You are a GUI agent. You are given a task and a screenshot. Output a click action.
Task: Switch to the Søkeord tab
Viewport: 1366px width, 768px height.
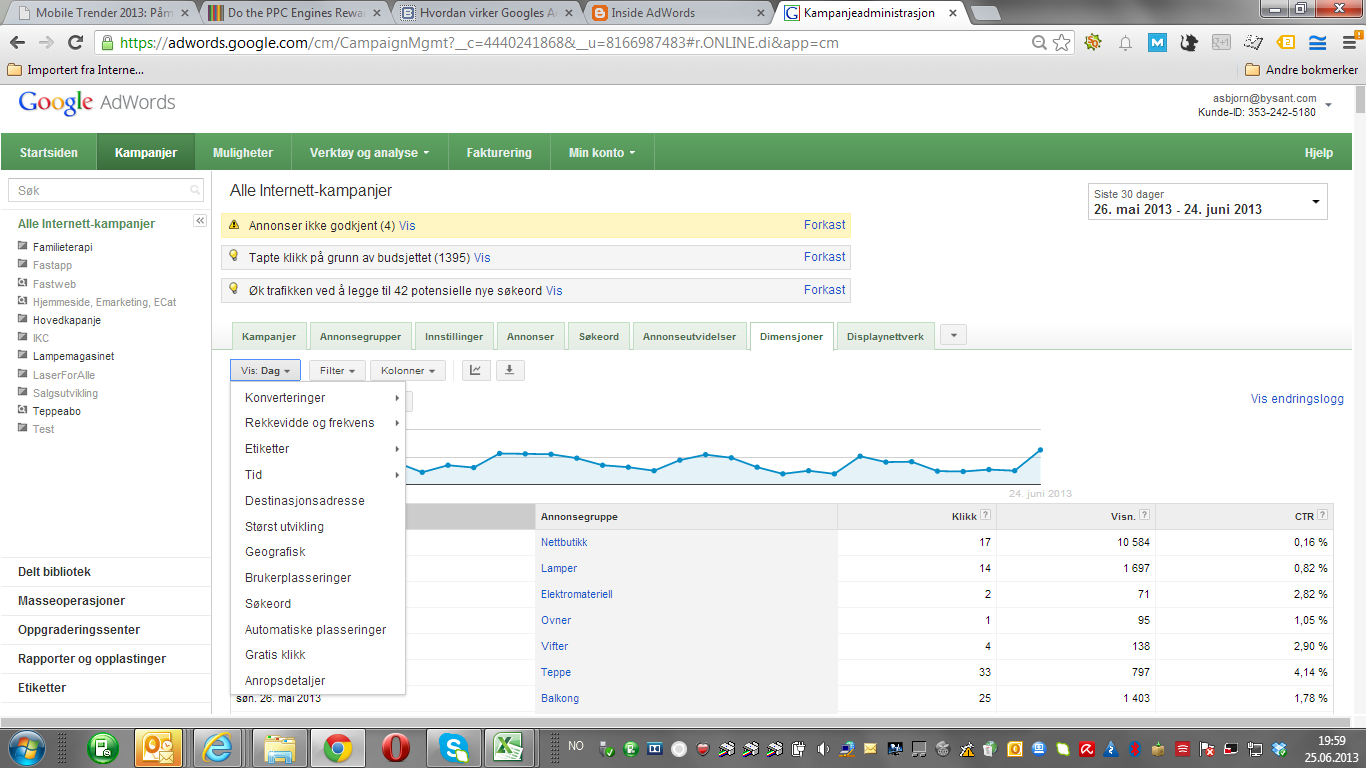599,337
